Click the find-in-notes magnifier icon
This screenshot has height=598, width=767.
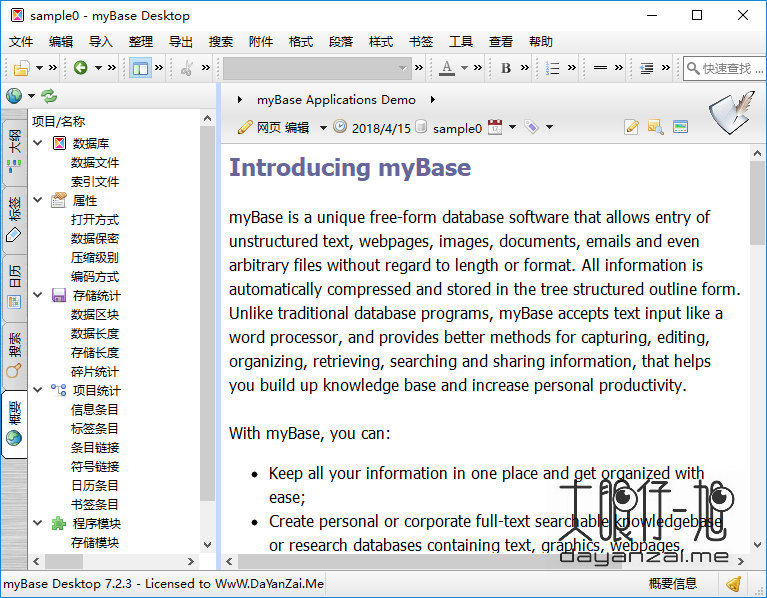(x=655, y=127)
